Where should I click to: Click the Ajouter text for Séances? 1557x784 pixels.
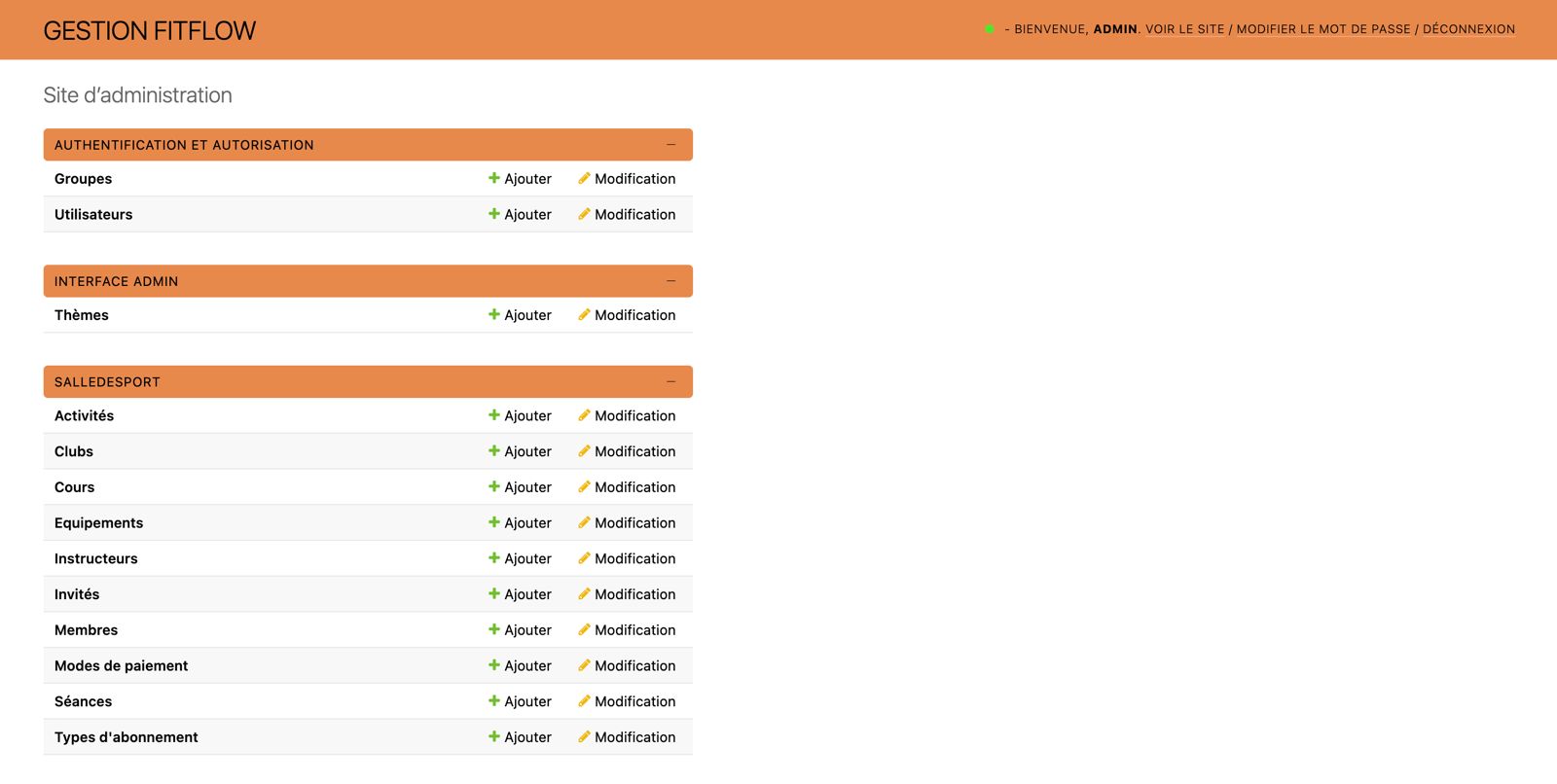(527, 701)
